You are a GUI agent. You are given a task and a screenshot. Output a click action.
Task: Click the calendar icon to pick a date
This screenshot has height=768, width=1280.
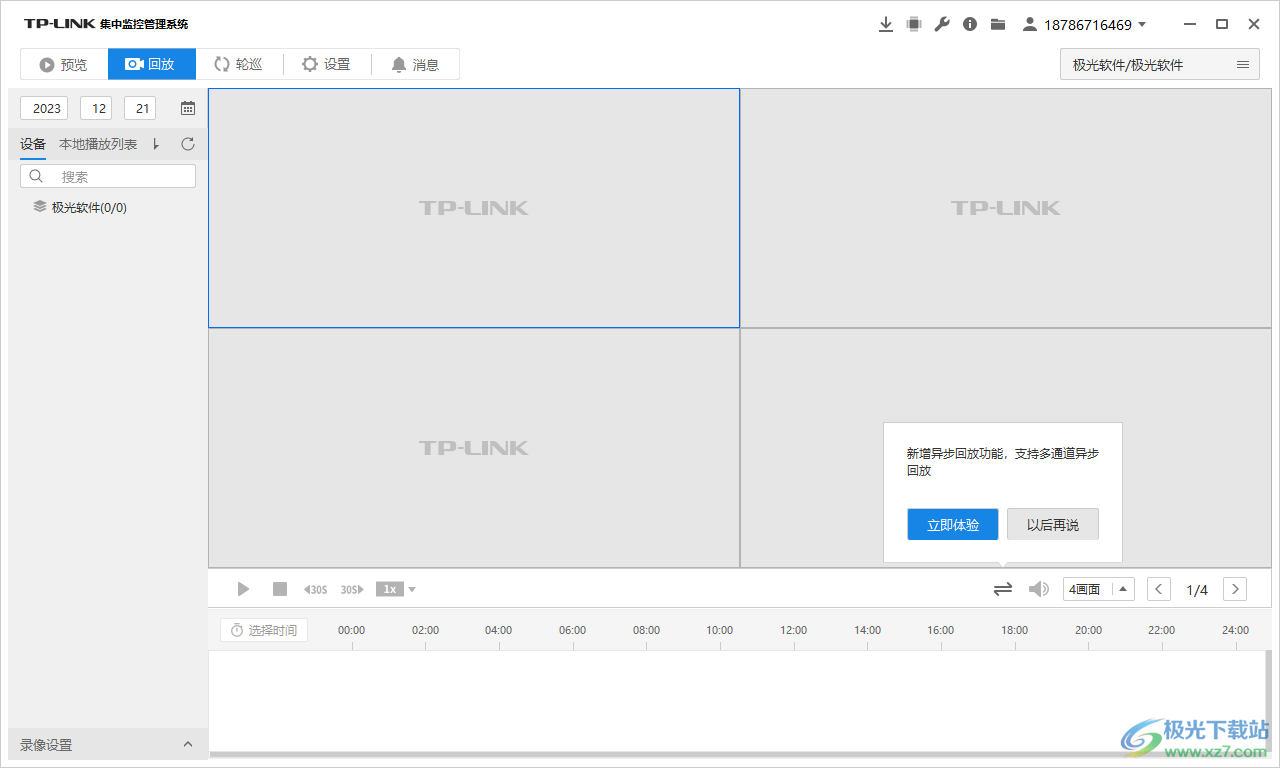point(187,107)
